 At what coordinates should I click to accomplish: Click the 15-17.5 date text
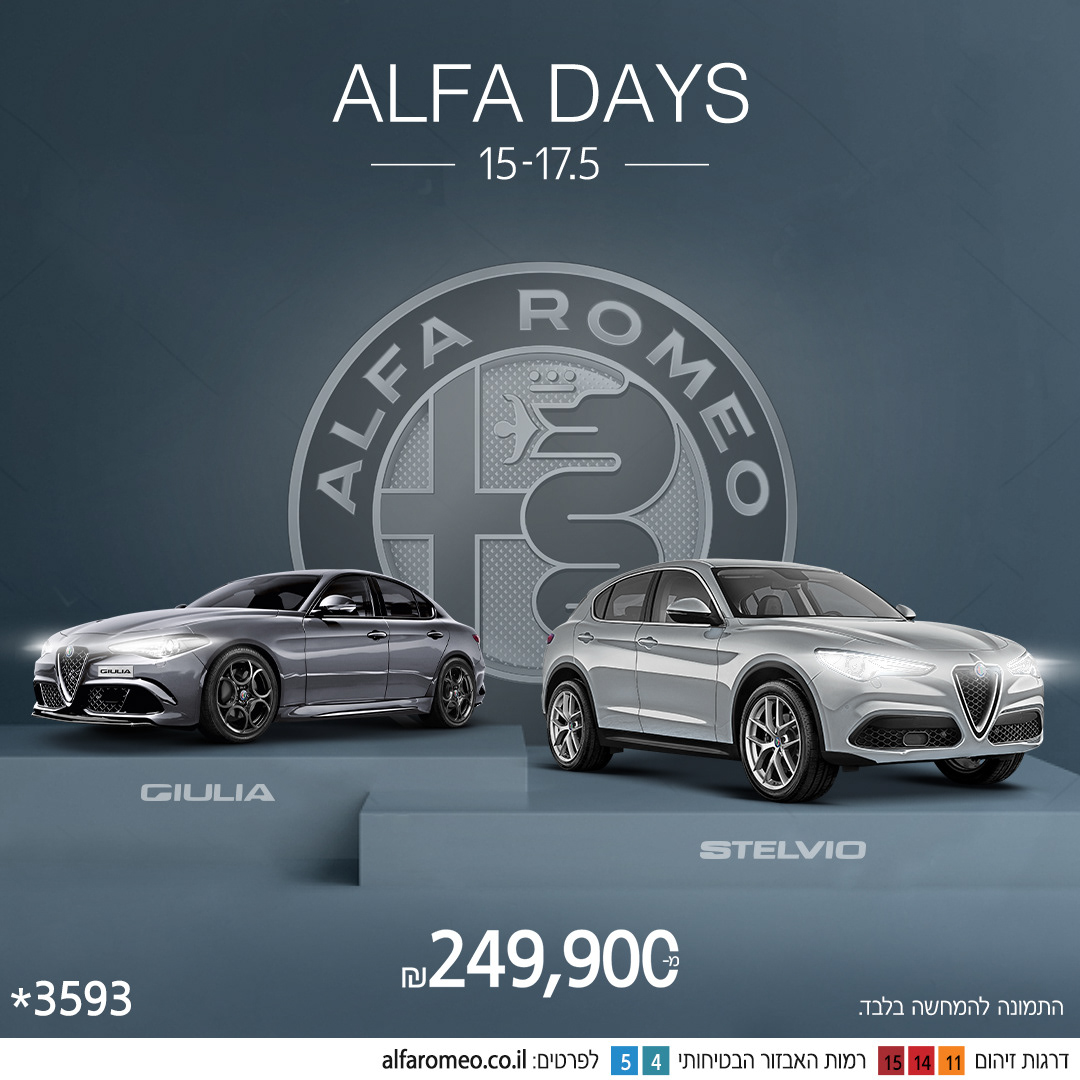point(539,165)
